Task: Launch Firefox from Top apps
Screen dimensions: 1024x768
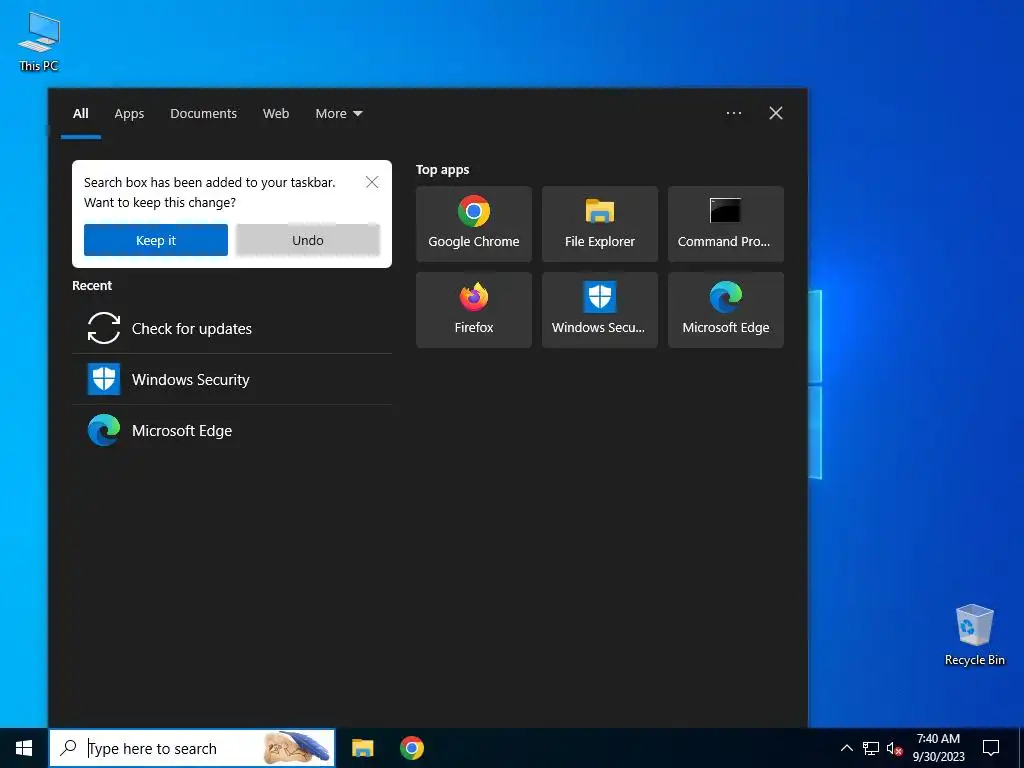Action: (x=473, y=310)
